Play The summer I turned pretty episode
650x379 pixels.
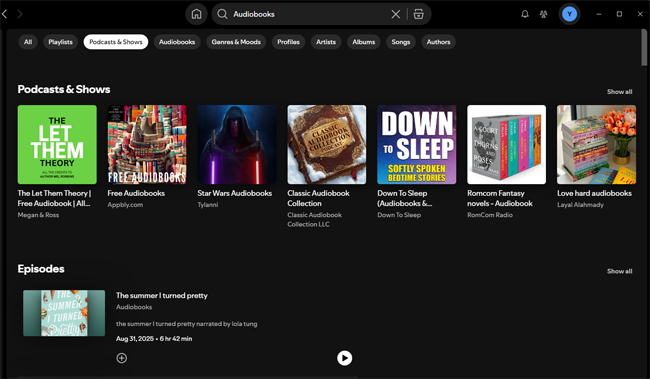click(x=344, y=358)
